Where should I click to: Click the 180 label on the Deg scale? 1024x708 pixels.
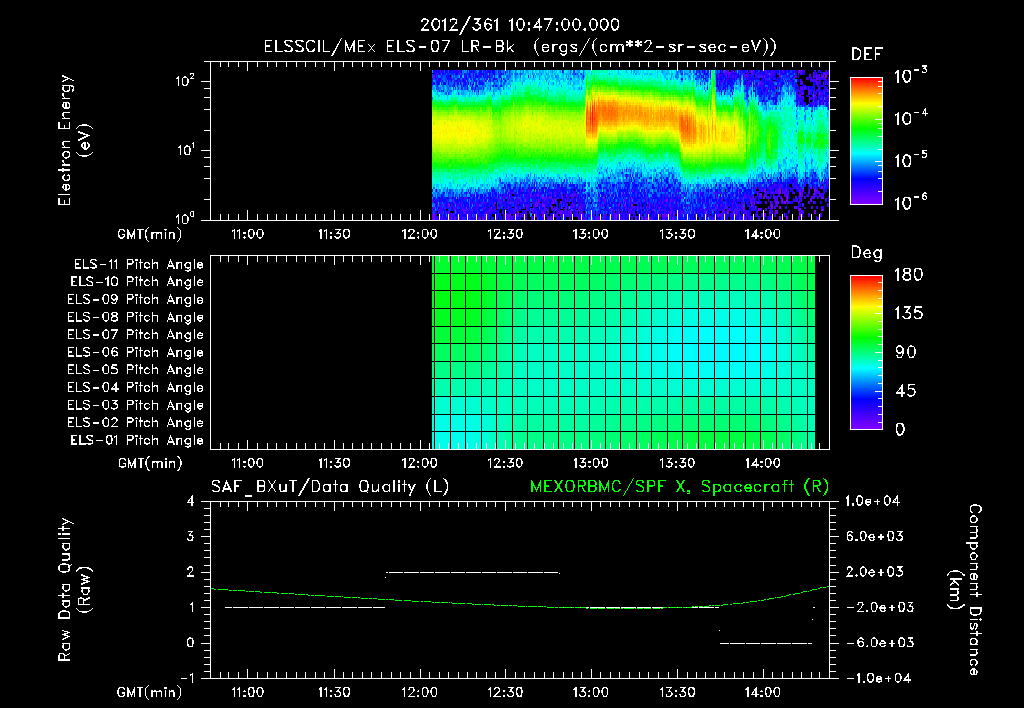coord(908,274)
